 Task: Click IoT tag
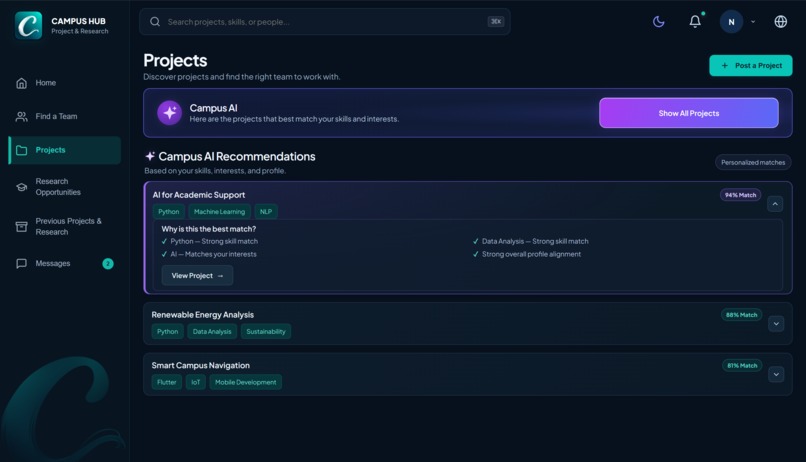pyautogui.click(x=196, y=382)
